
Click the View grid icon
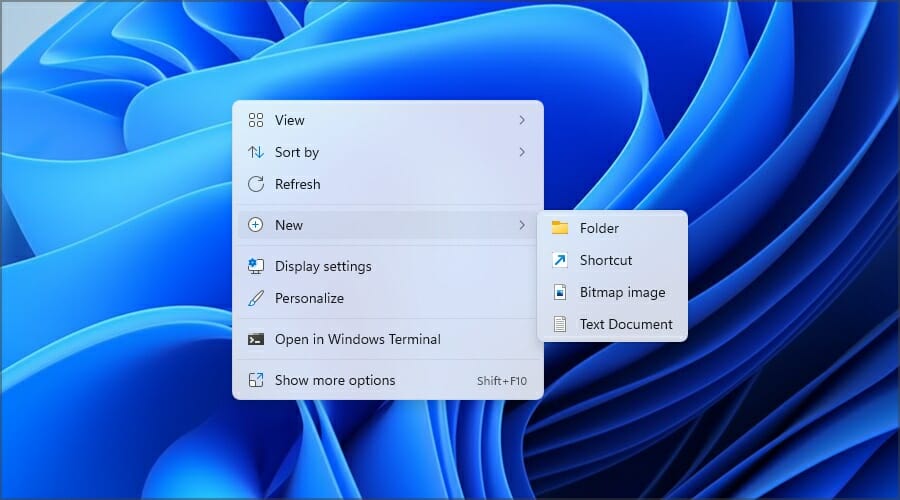pyautogui.click(x=255, y=120)
